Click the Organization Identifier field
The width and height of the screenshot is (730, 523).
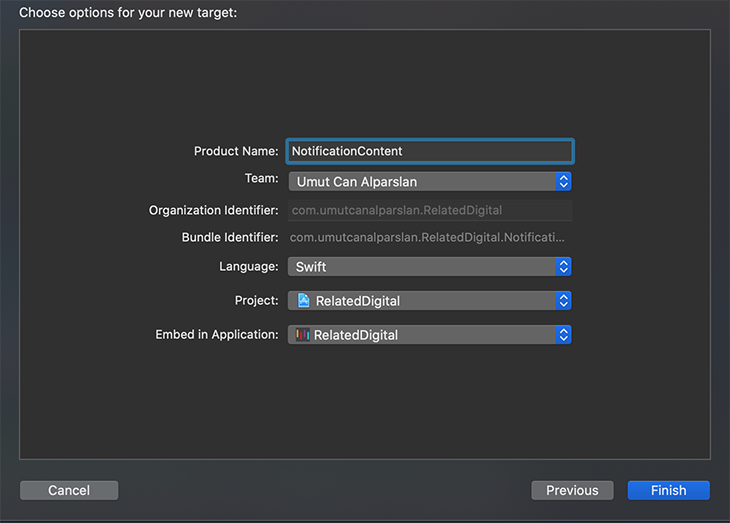(430, 210)
